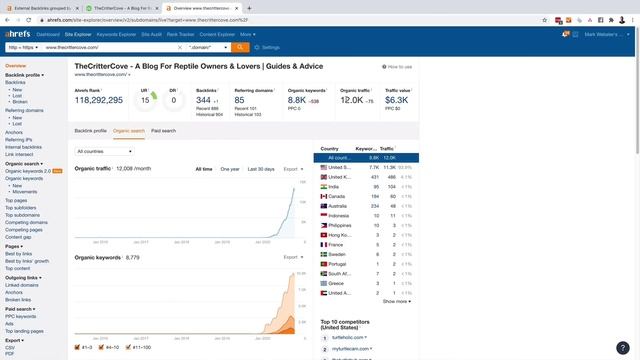Image resolution: width=640 pixels, height=360 pixels.
Task: Click into the target URL input field
Action: (x=110, y=47)
